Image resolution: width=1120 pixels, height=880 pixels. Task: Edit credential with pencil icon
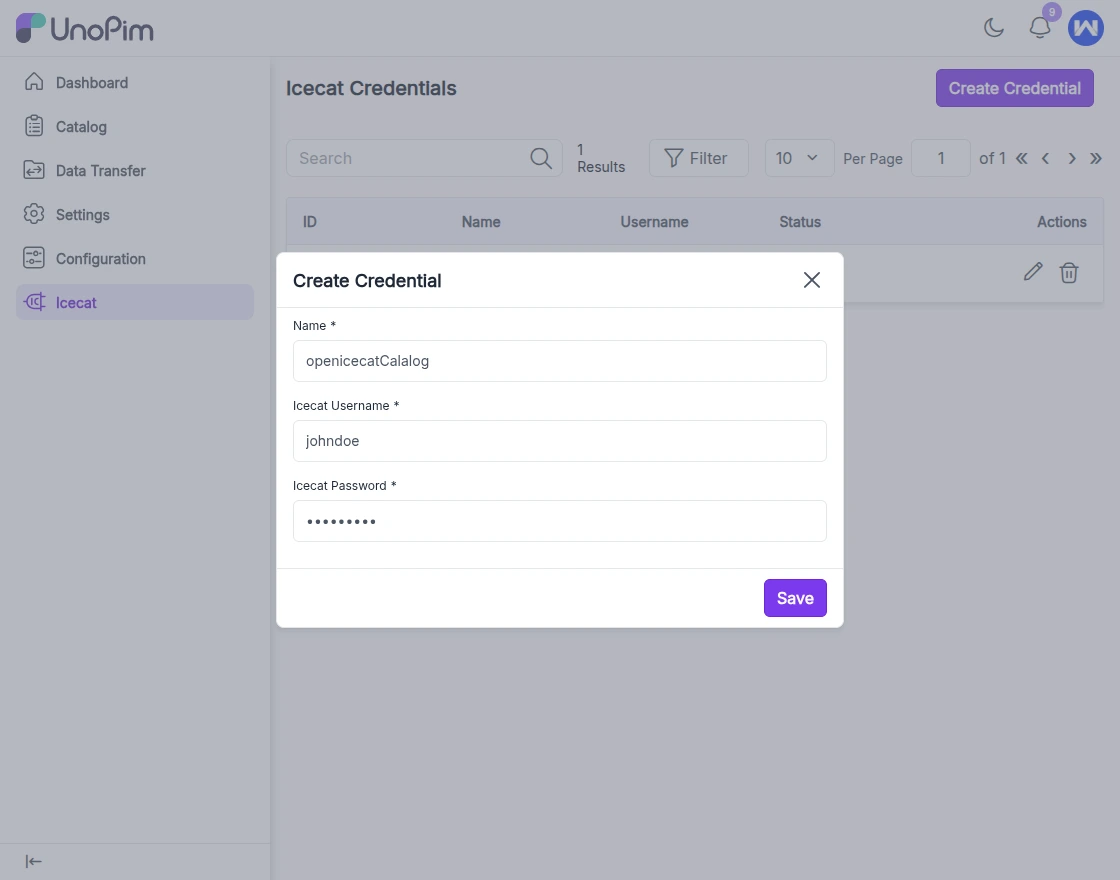click(1033, 271)
